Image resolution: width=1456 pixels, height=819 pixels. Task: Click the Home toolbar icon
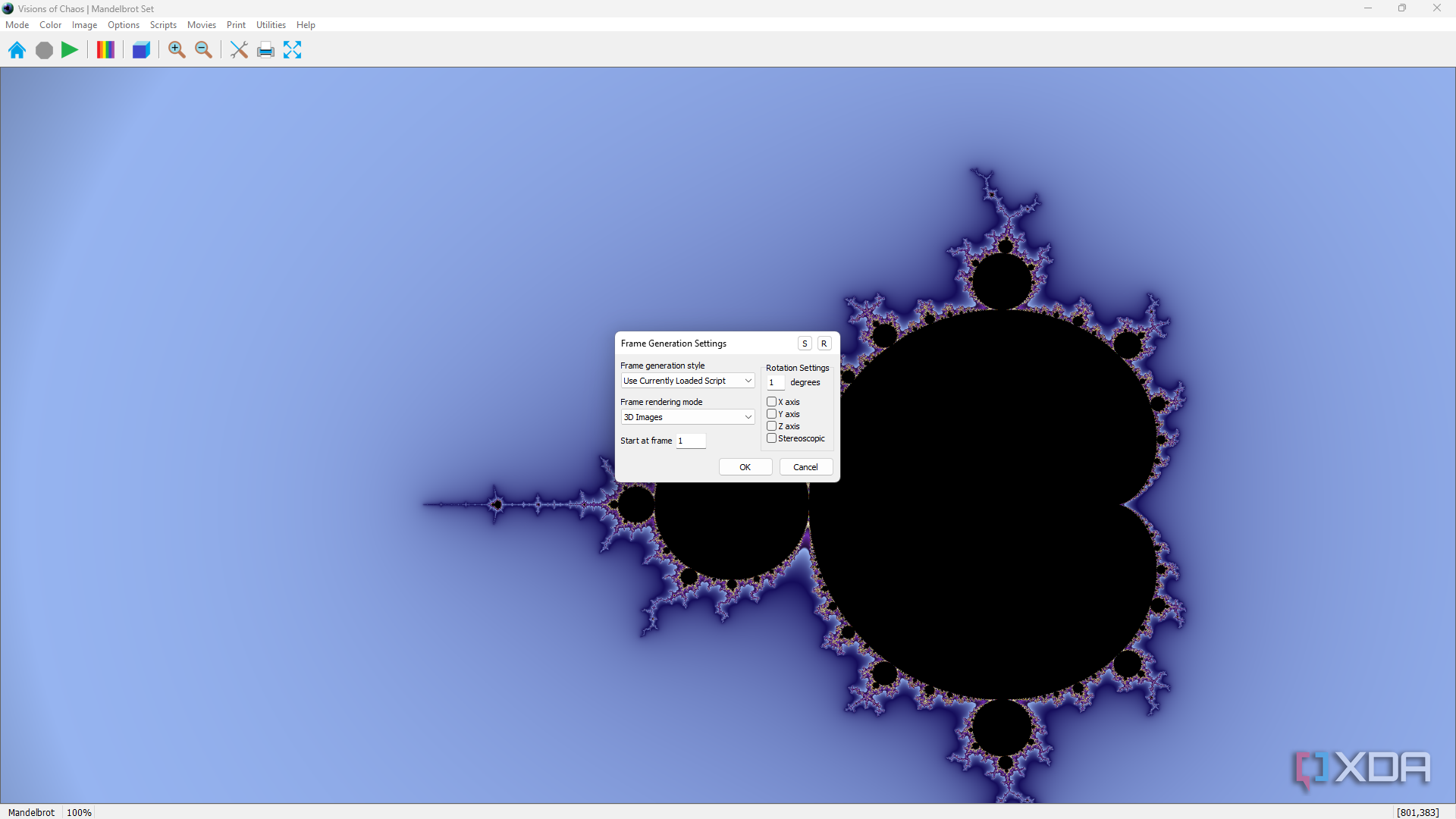coord(17,50)
